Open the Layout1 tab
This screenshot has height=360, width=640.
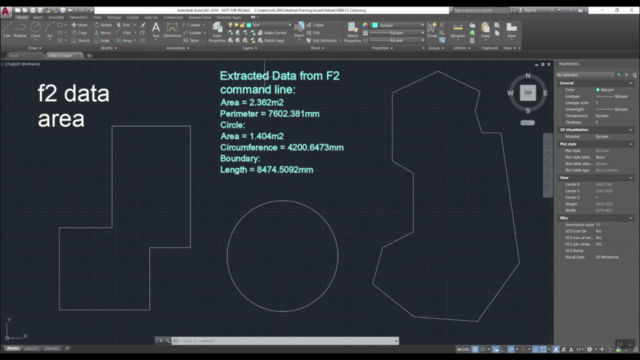tap(31, 349)
